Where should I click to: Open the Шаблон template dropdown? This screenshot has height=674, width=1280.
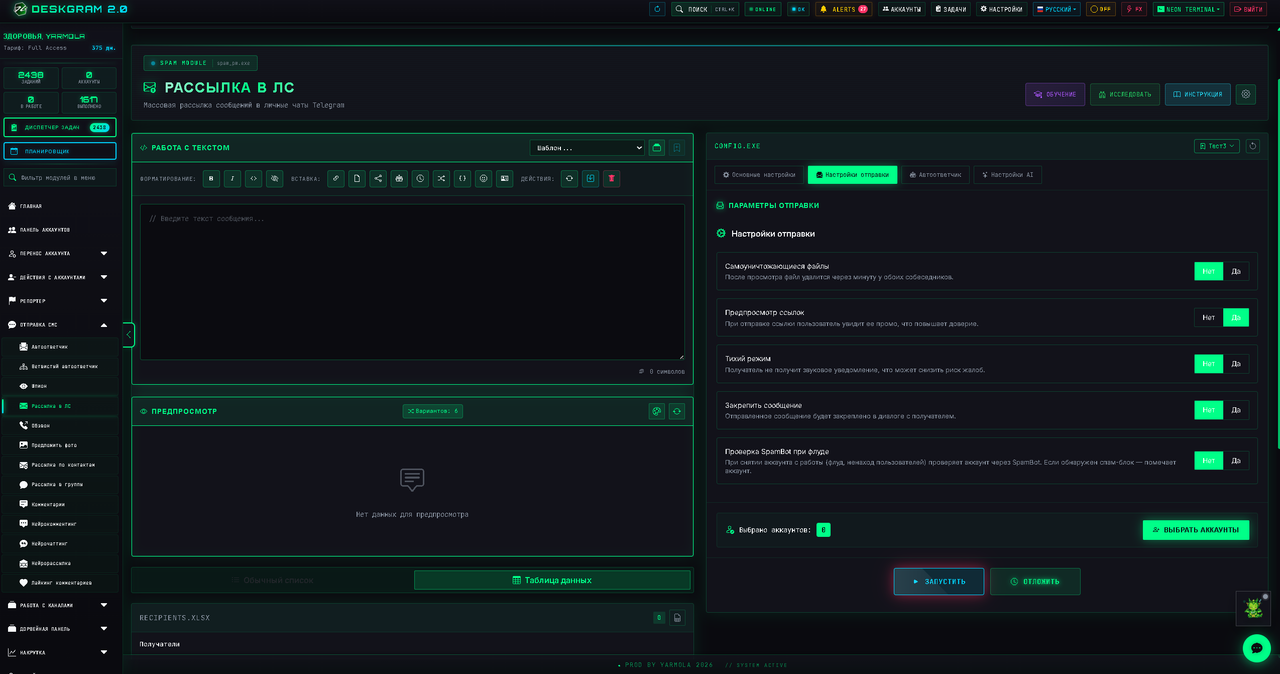(587, 148)
